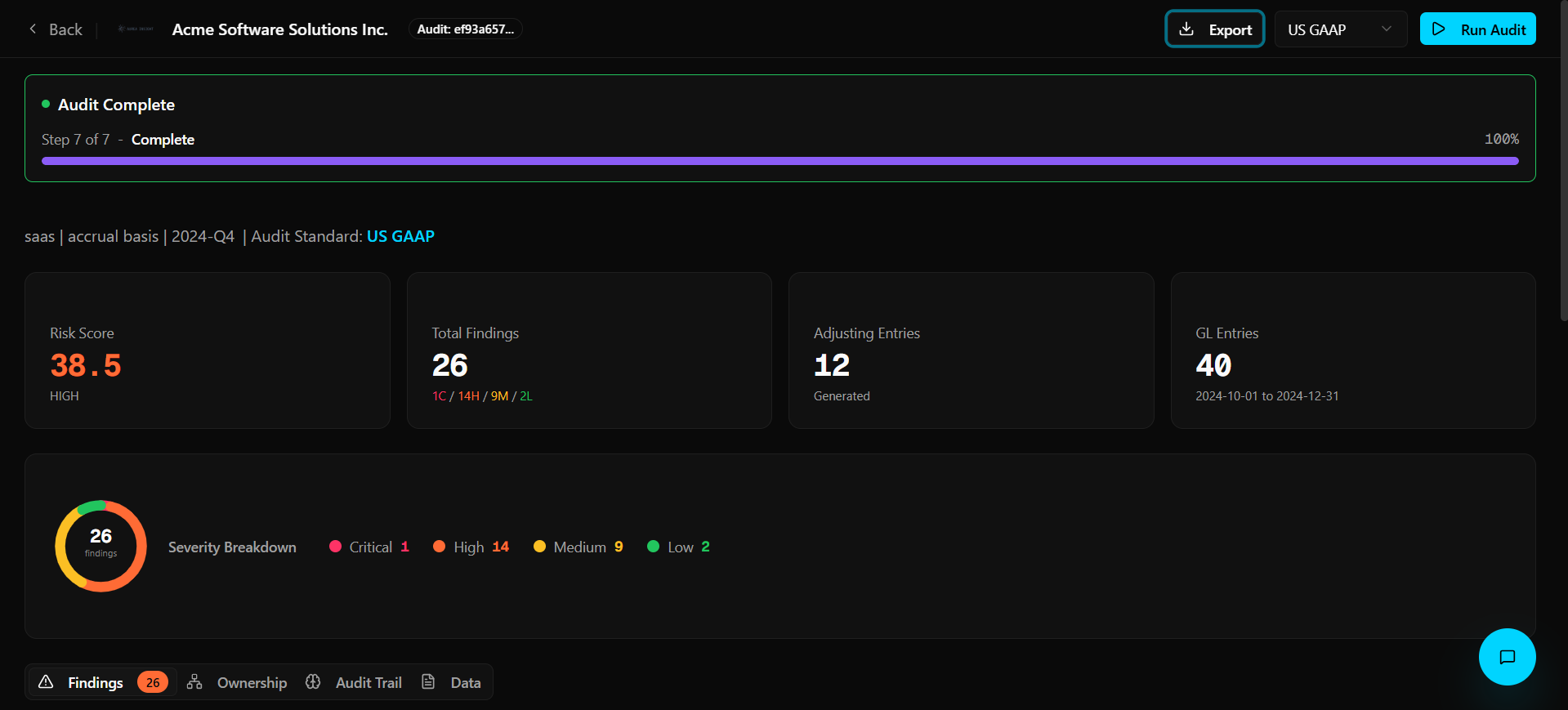Click the green Audit Complete status dot
This screenshot has height=710, width=1568.
[x=46, y=104]
